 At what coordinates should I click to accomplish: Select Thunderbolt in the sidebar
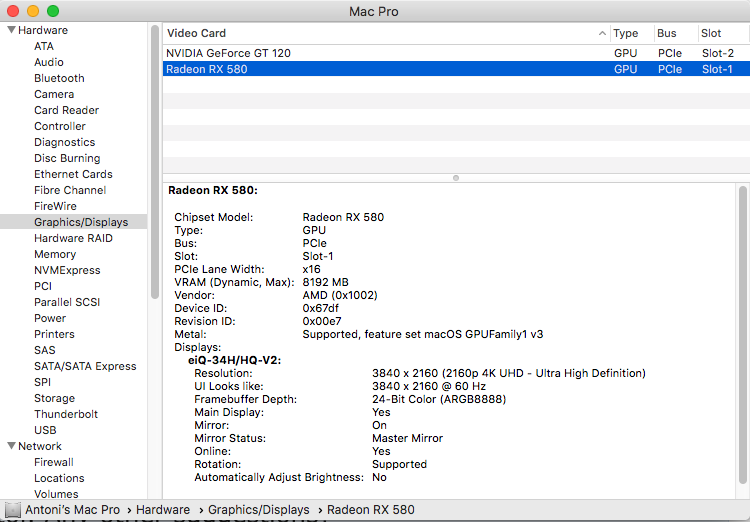[x=66, y=414]
